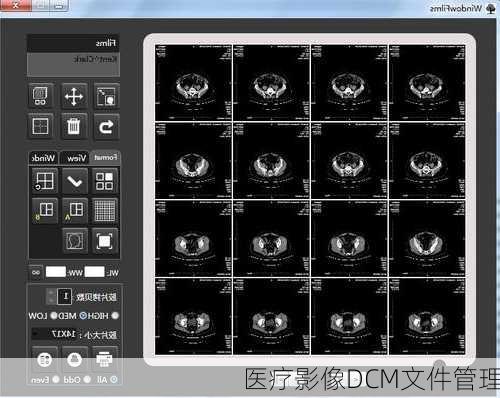Select the HIGH quality radio button

115,315
